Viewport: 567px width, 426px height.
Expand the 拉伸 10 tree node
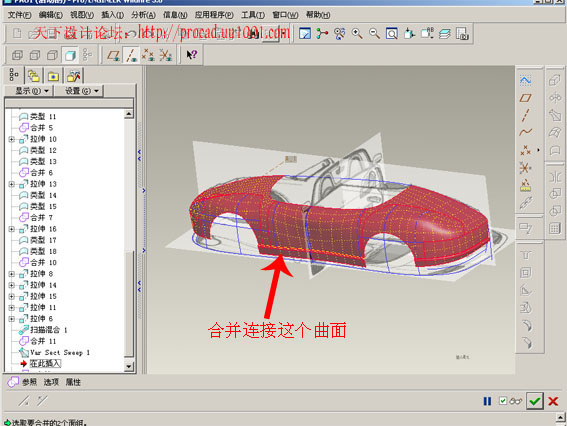11,139
